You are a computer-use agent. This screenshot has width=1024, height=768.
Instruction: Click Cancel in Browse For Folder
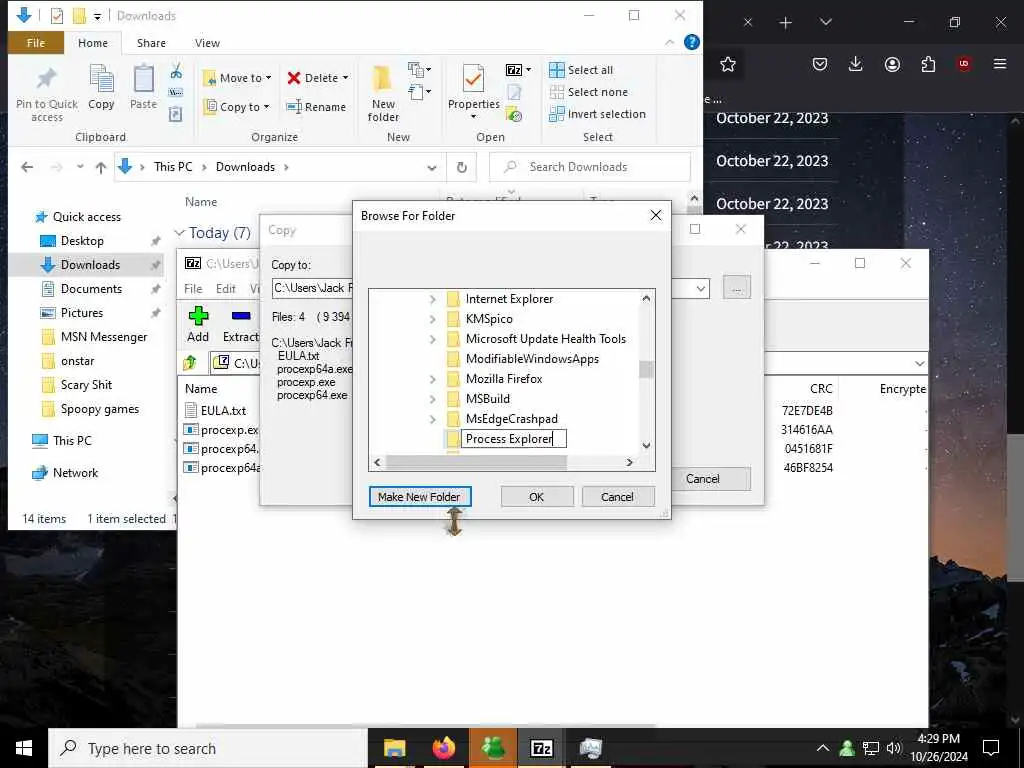(617, 497)
